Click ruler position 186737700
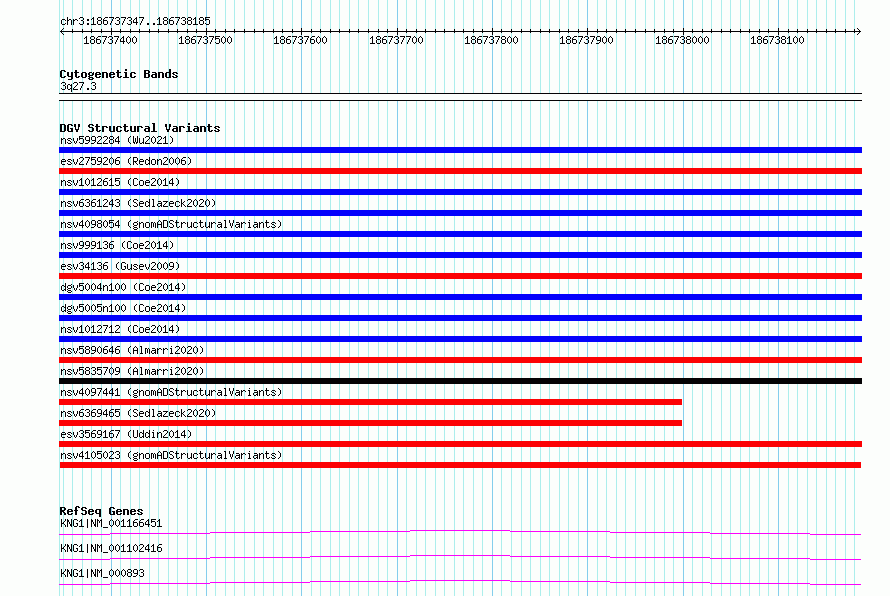Screen dimensions: 890x596 (396, 40)
